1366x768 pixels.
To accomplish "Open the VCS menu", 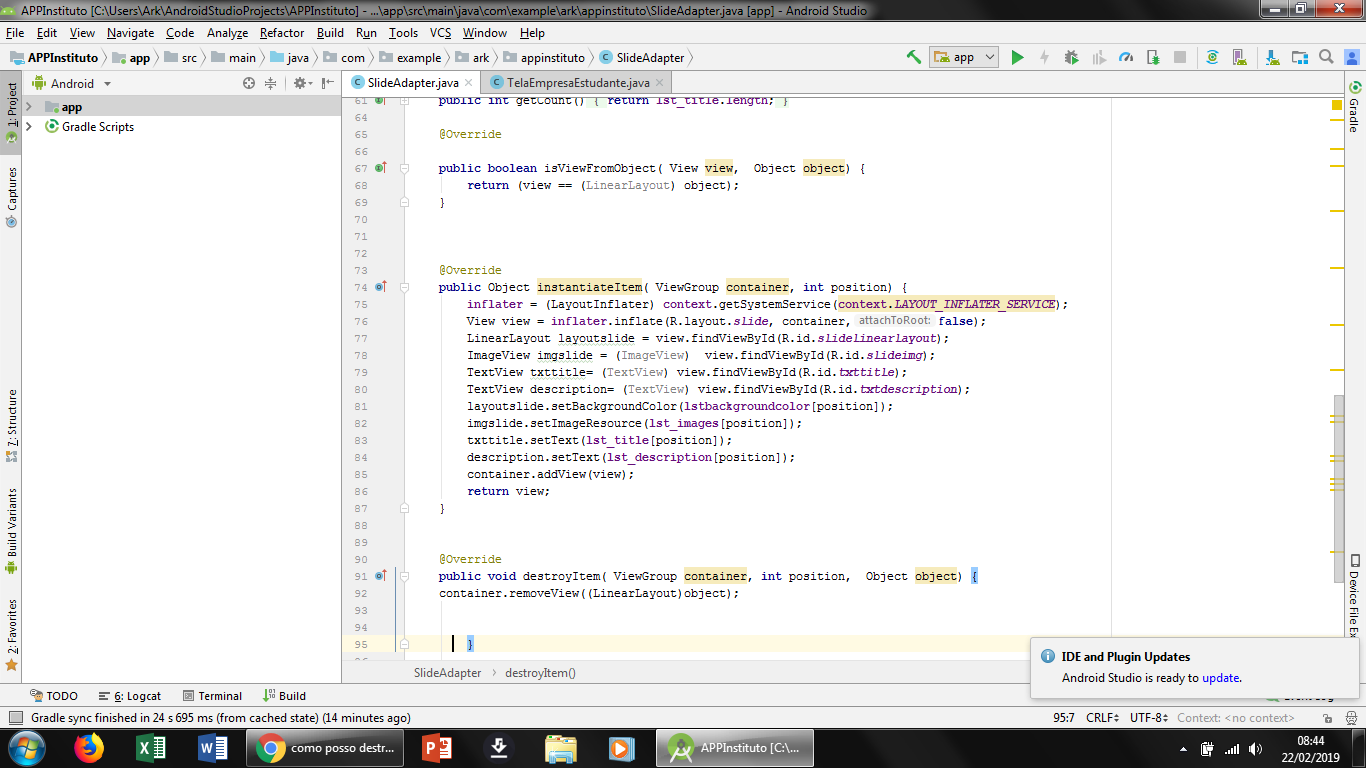I will tap(441, 33).
